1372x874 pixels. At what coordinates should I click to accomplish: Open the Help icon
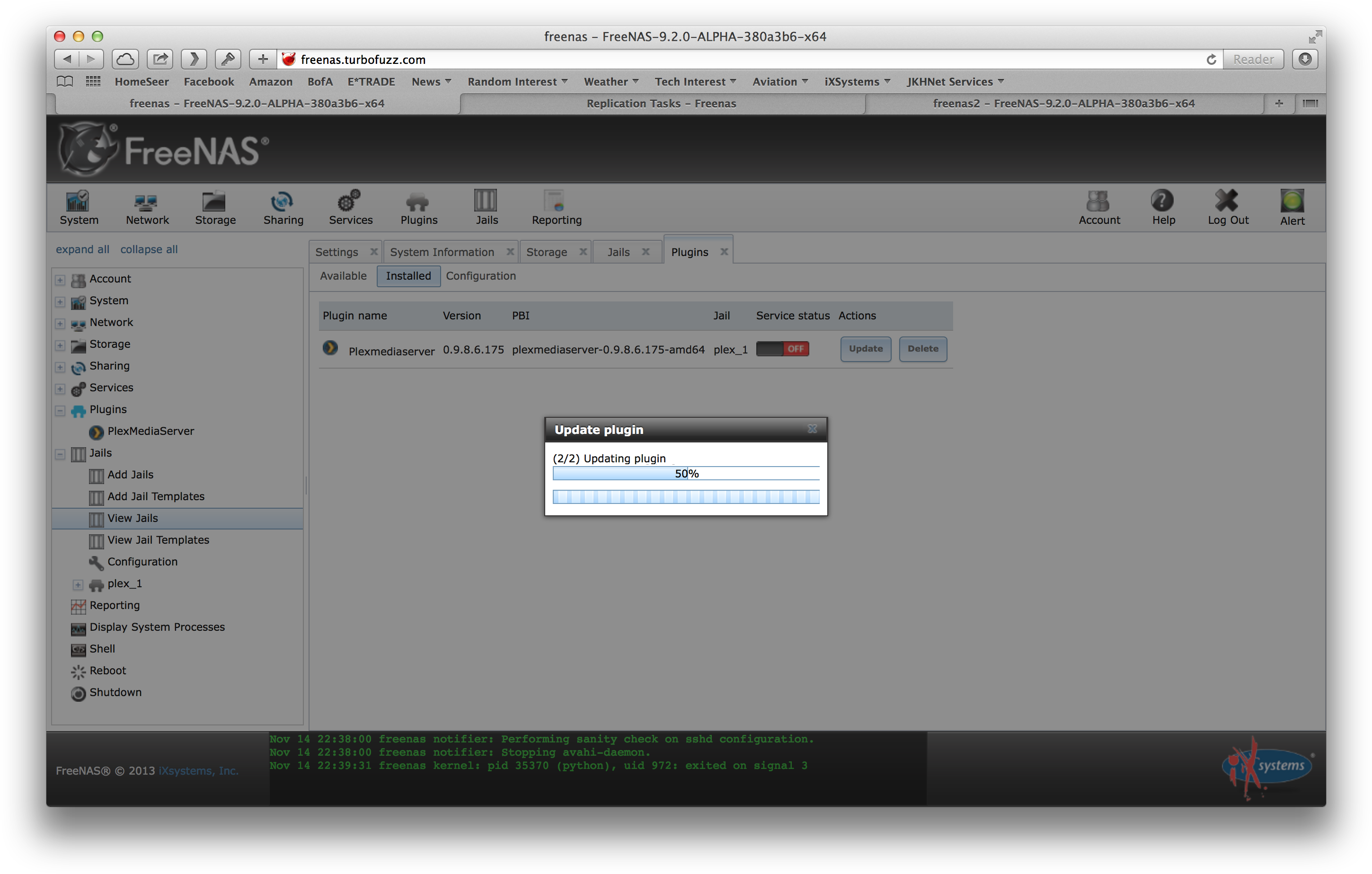click(1163, 208)
